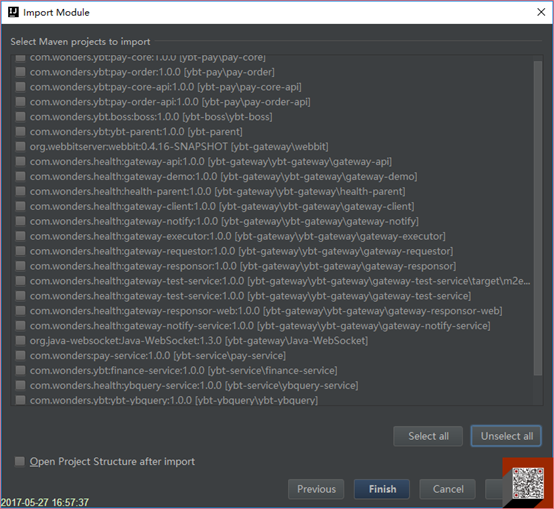This screenshot has height=509, width=554.
Task: Click the Unselect all button
Action: 506,436
